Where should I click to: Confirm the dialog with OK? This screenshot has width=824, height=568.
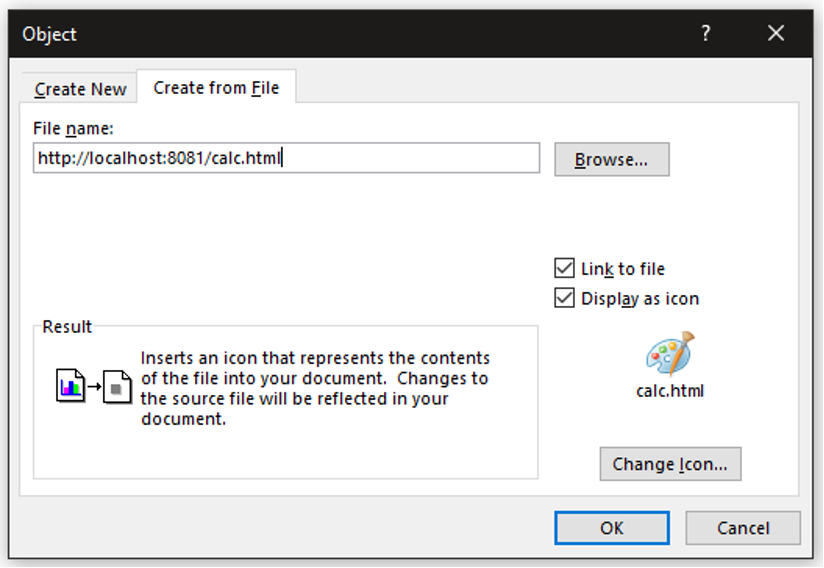(611, 528)
